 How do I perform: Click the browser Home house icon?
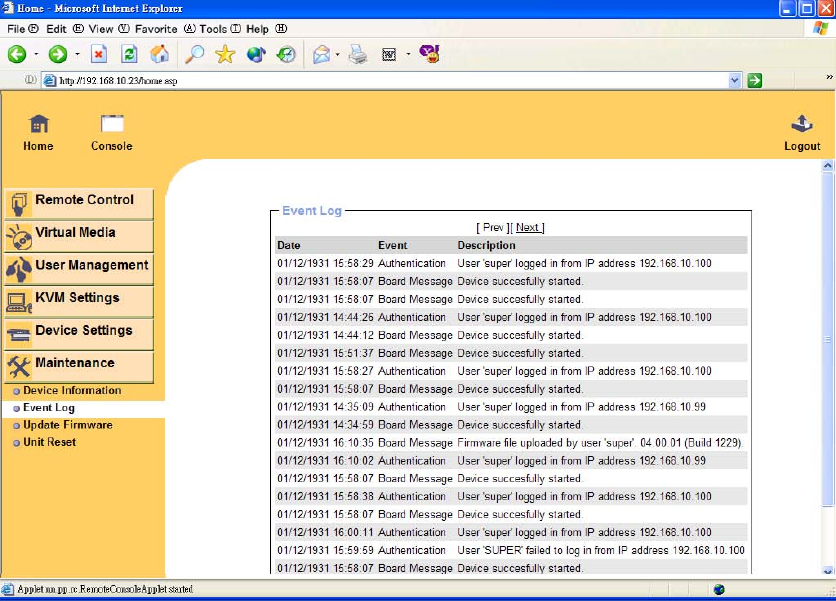pos(159,55)
